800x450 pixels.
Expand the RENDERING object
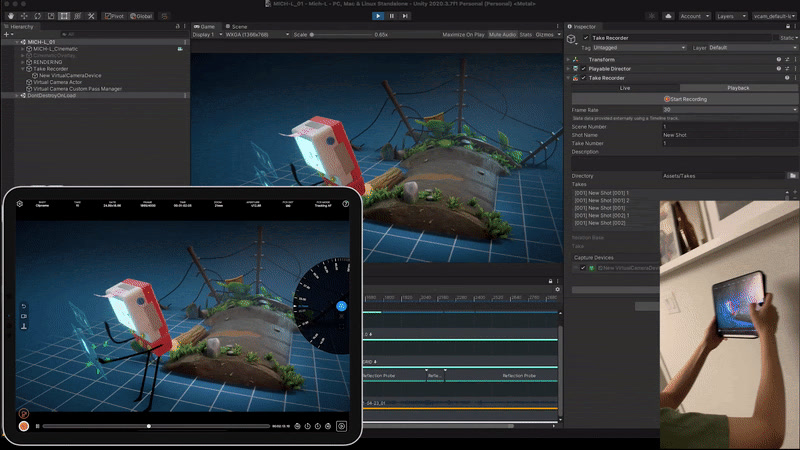pos(22,62)
